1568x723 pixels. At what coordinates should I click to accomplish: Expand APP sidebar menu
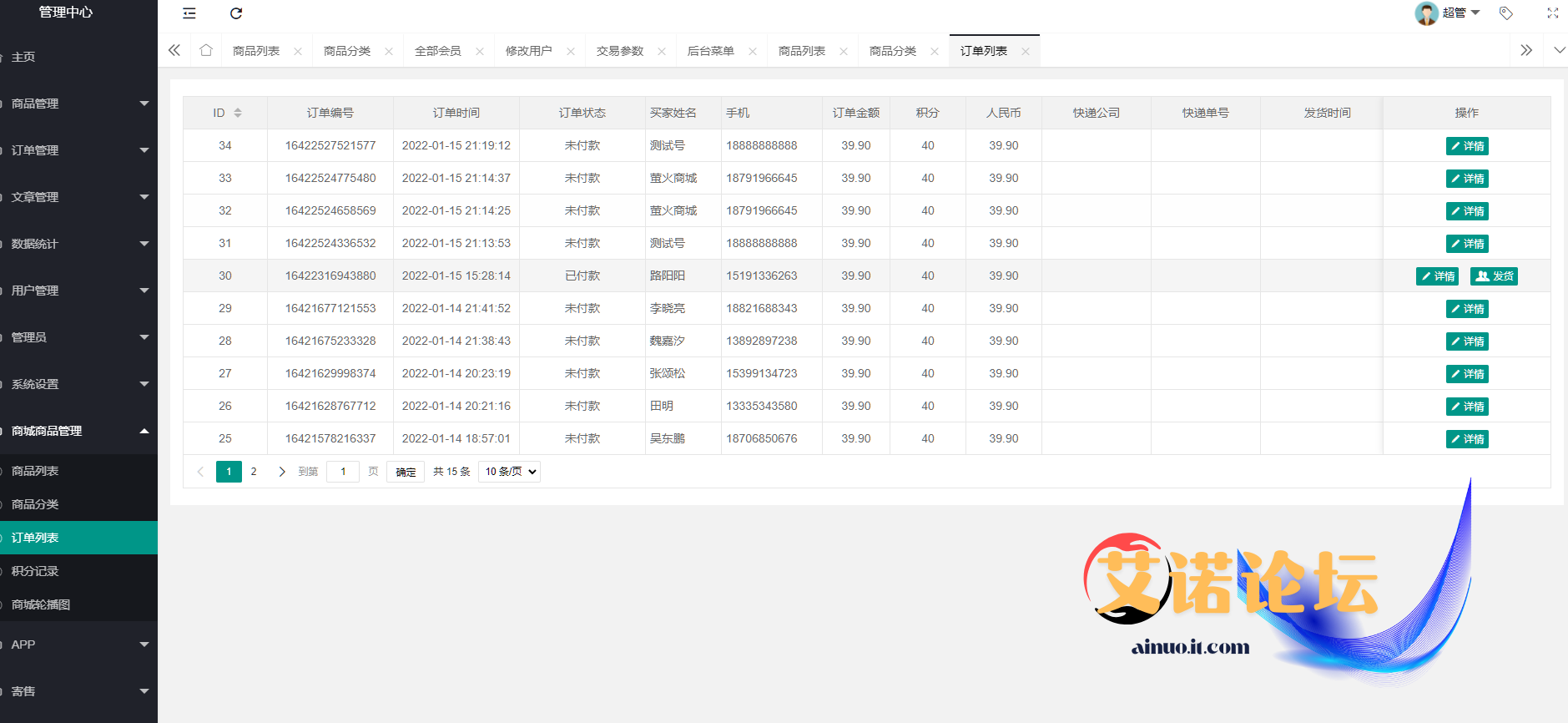tap(78, 645)
